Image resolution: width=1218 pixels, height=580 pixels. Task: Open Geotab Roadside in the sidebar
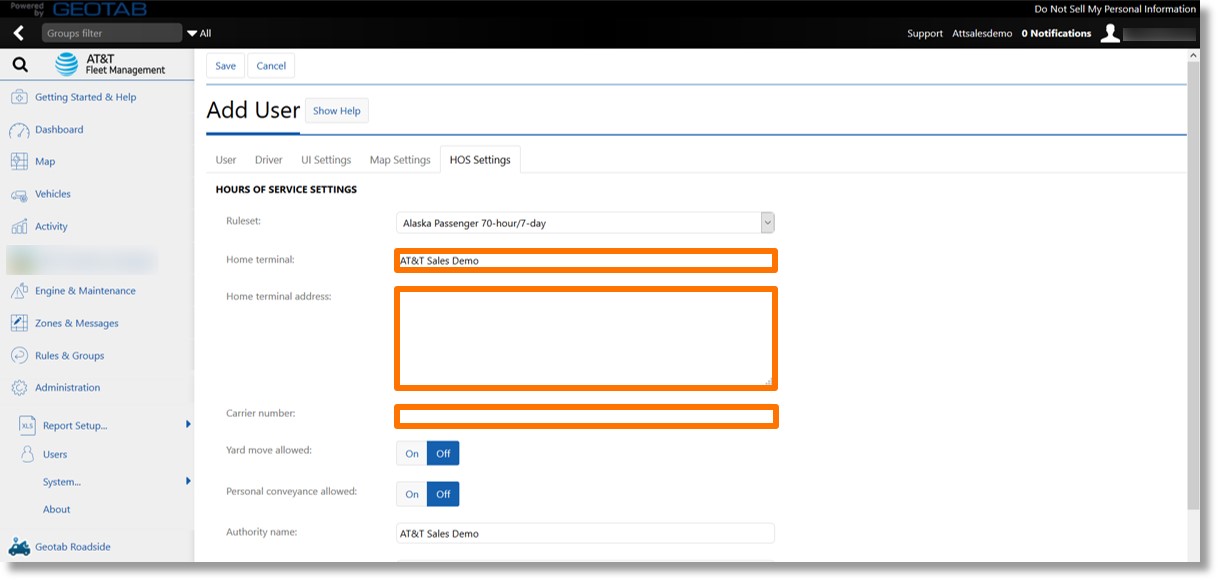point(73,547)
